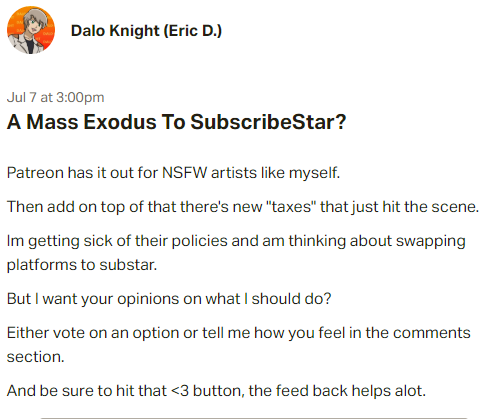Click the words comments section
This screenshot has width=490, height=419.
[238, 345]
